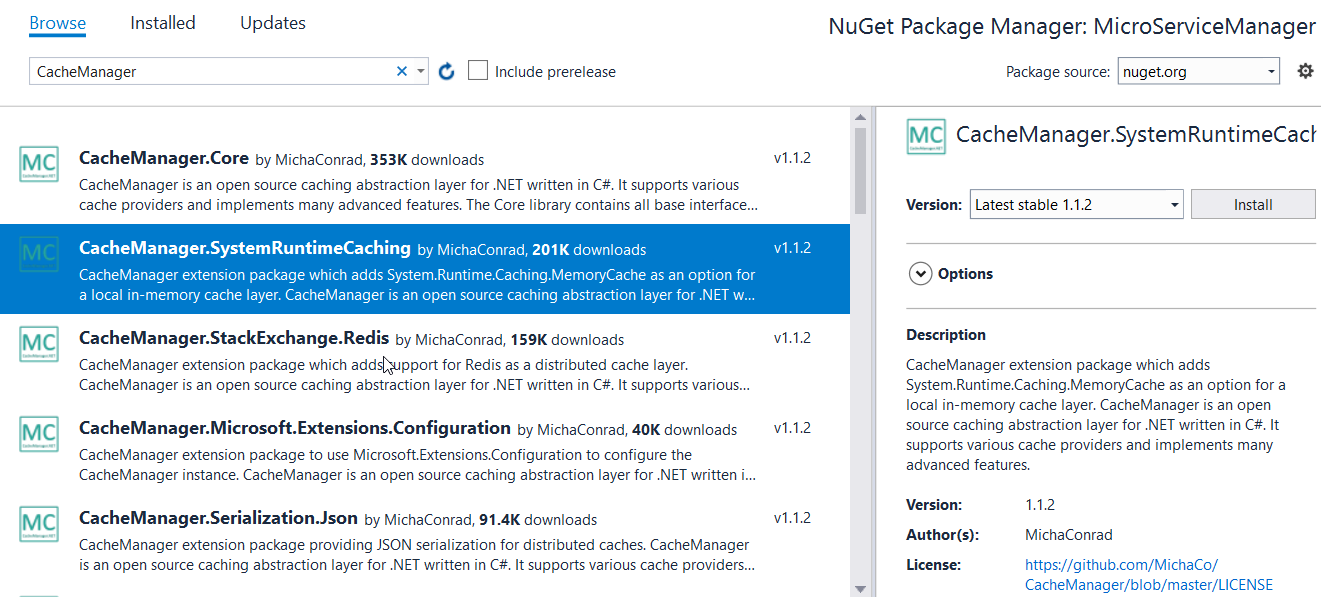Click the package list scroll down arrow
1321x597 pixels.
point(860,589)
